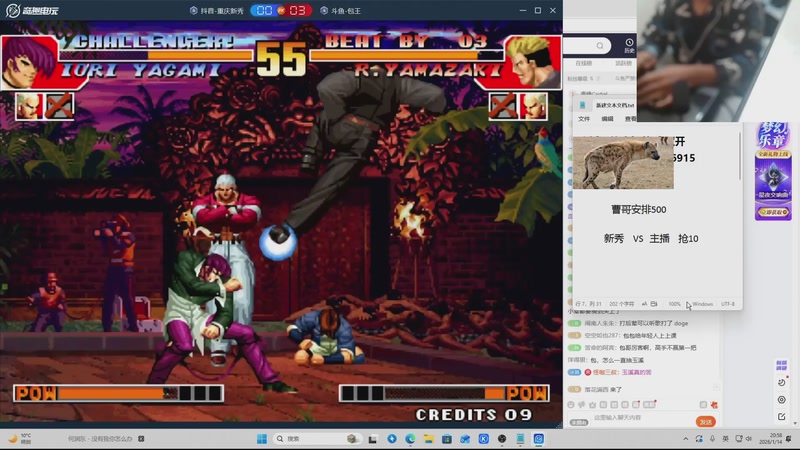This screenshot has height=450, width=800.
Task: Open the history clock icon in sidebar
Action: pos(782,382)
